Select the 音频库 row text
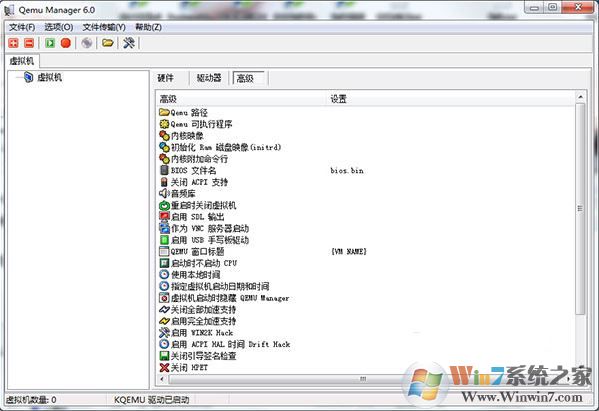This screenshot has width=599, height=411. point(183,194)
